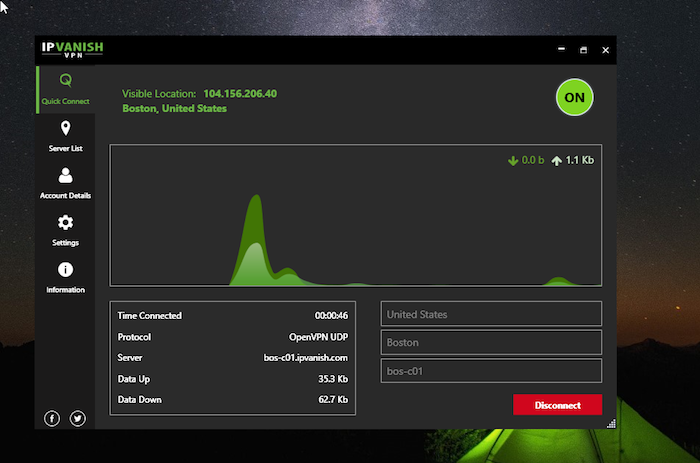Close the IPVanish window

coord(605,50)
